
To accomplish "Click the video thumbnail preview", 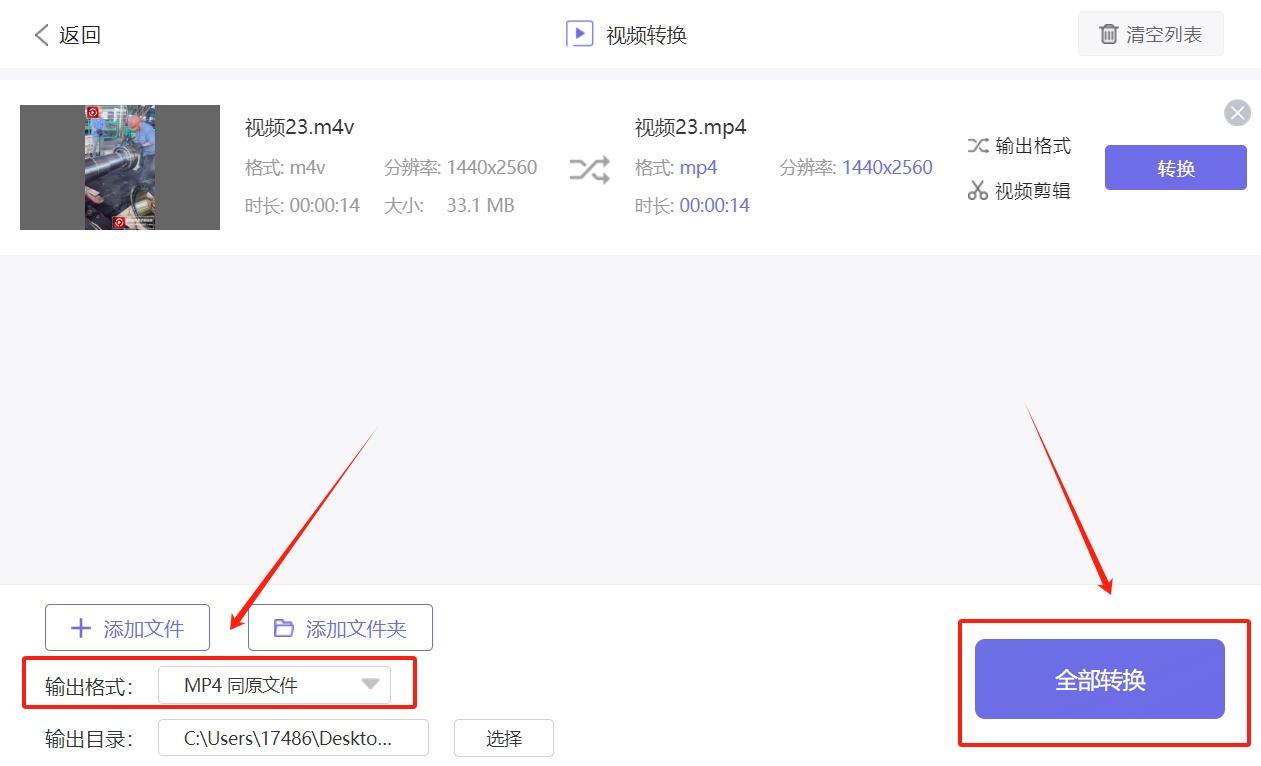I will point(119,167).
